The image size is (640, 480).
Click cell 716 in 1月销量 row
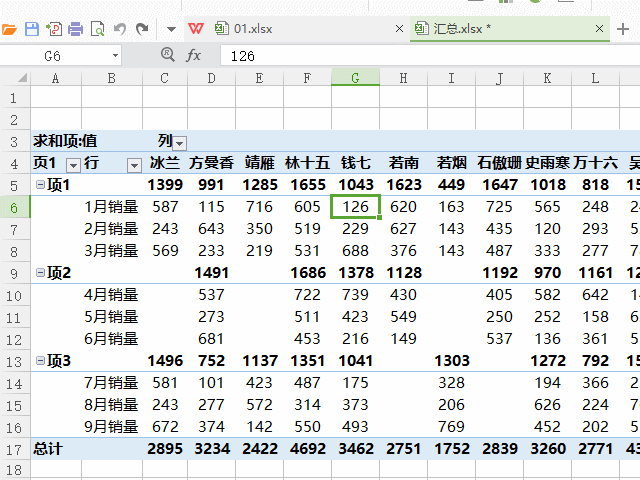click(x=259, y=207)
